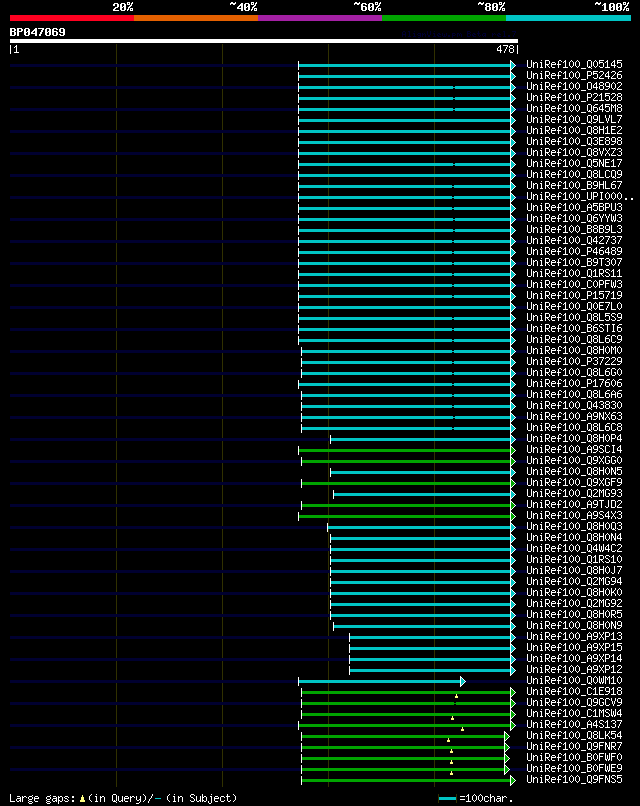Click the cyan ~100% identity legend bar

pyautogui.click(x=568, y=18)
